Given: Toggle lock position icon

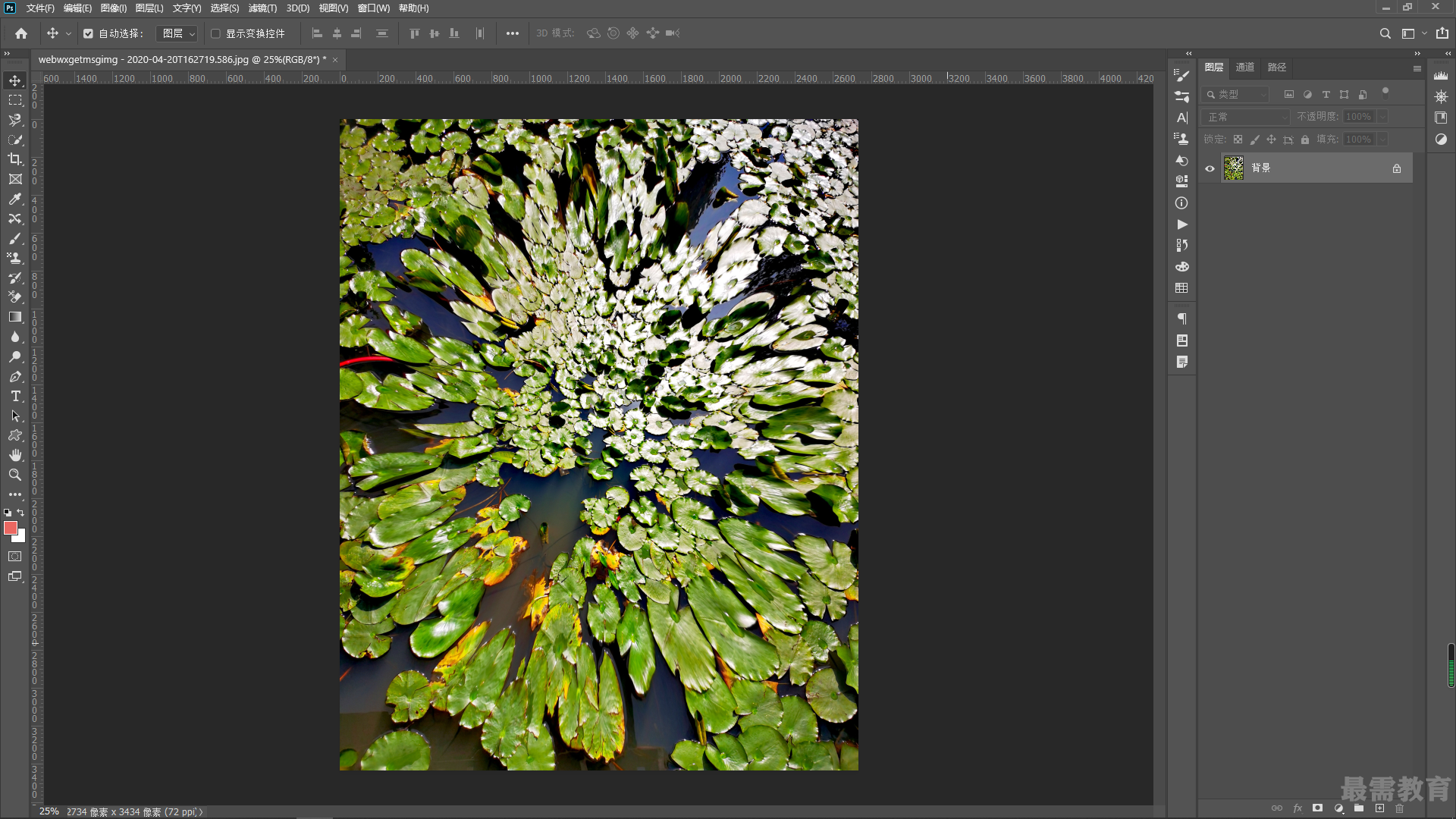Looking at the screenshot, I should [x=1271, y=140].
